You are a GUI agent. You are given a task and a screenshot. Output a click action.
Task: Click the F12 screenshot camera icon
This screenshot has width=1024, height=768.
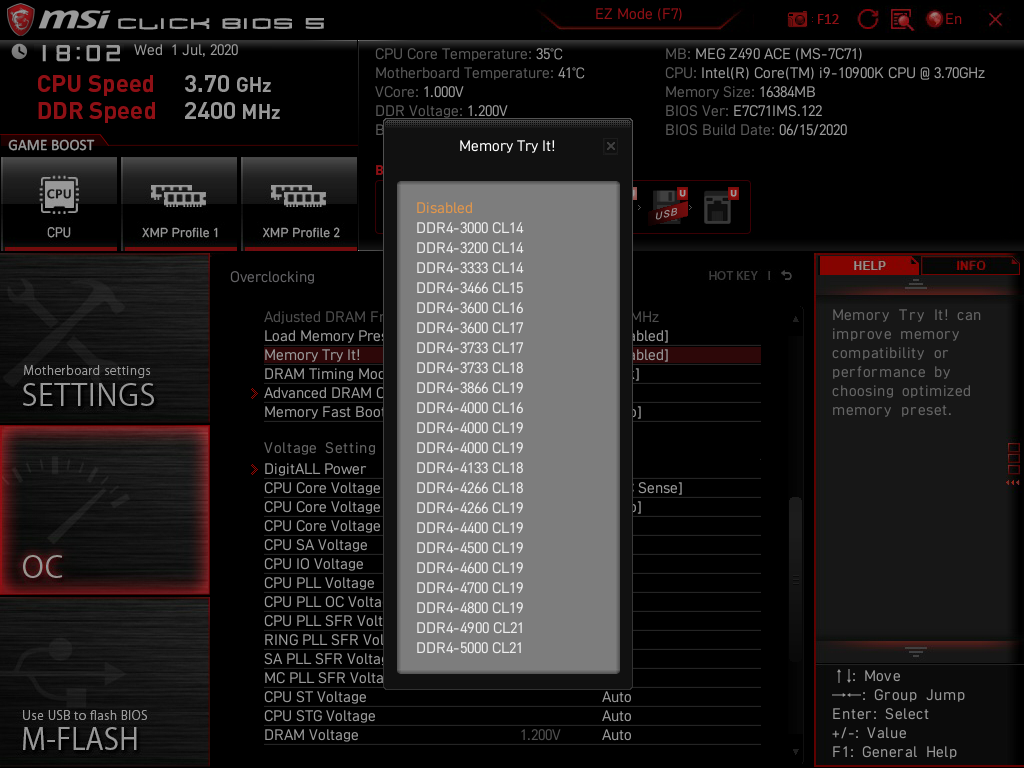coord(798,18)
